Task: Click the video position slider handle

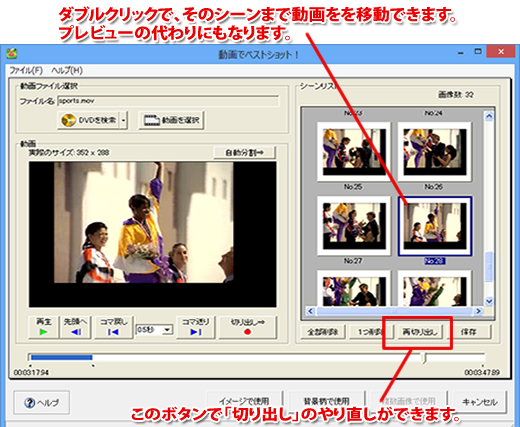Action: pyautogui.click(x=424, y=358)
